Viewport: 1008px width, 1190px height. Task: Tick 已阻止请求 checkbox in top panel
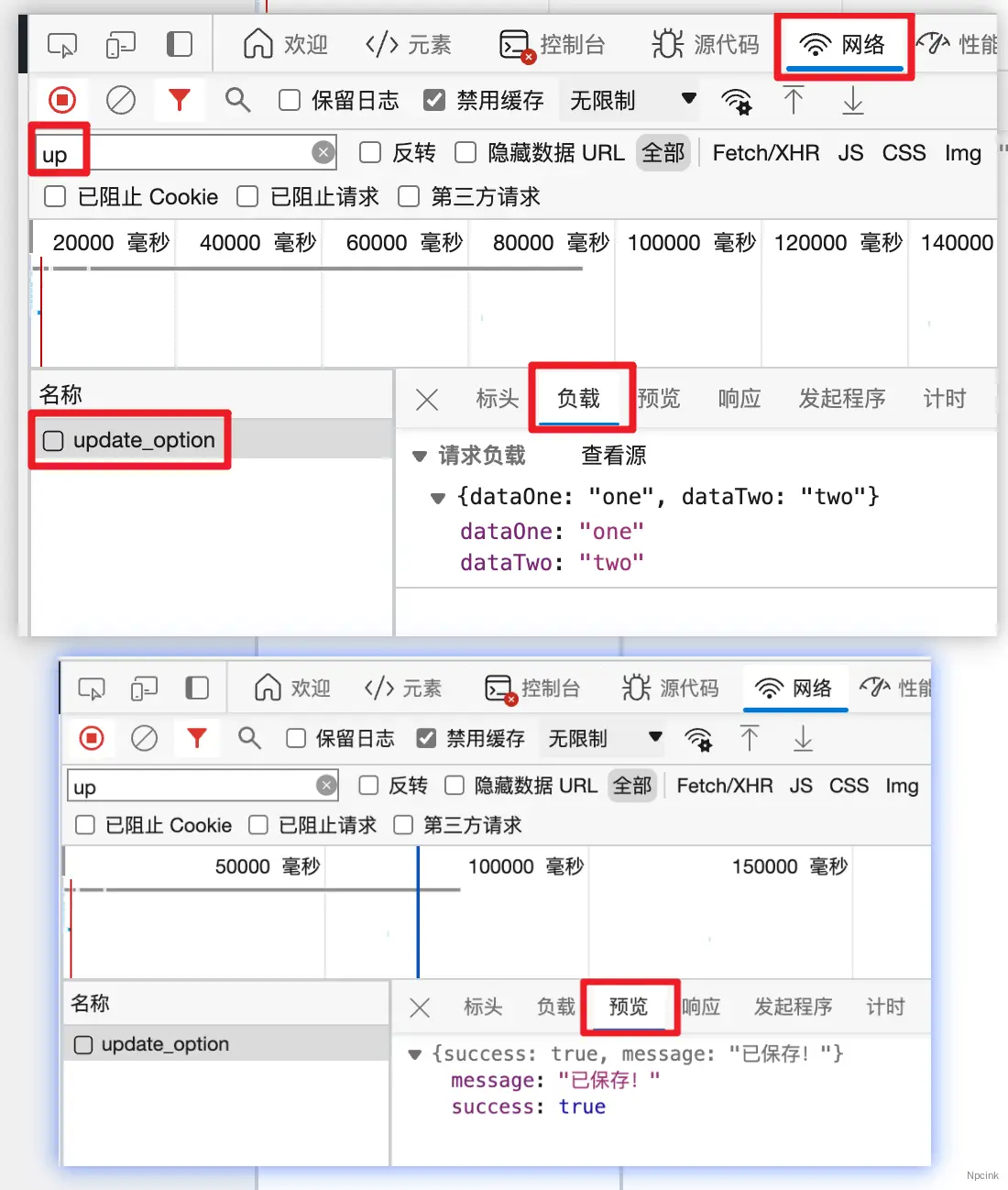point(247,196)
